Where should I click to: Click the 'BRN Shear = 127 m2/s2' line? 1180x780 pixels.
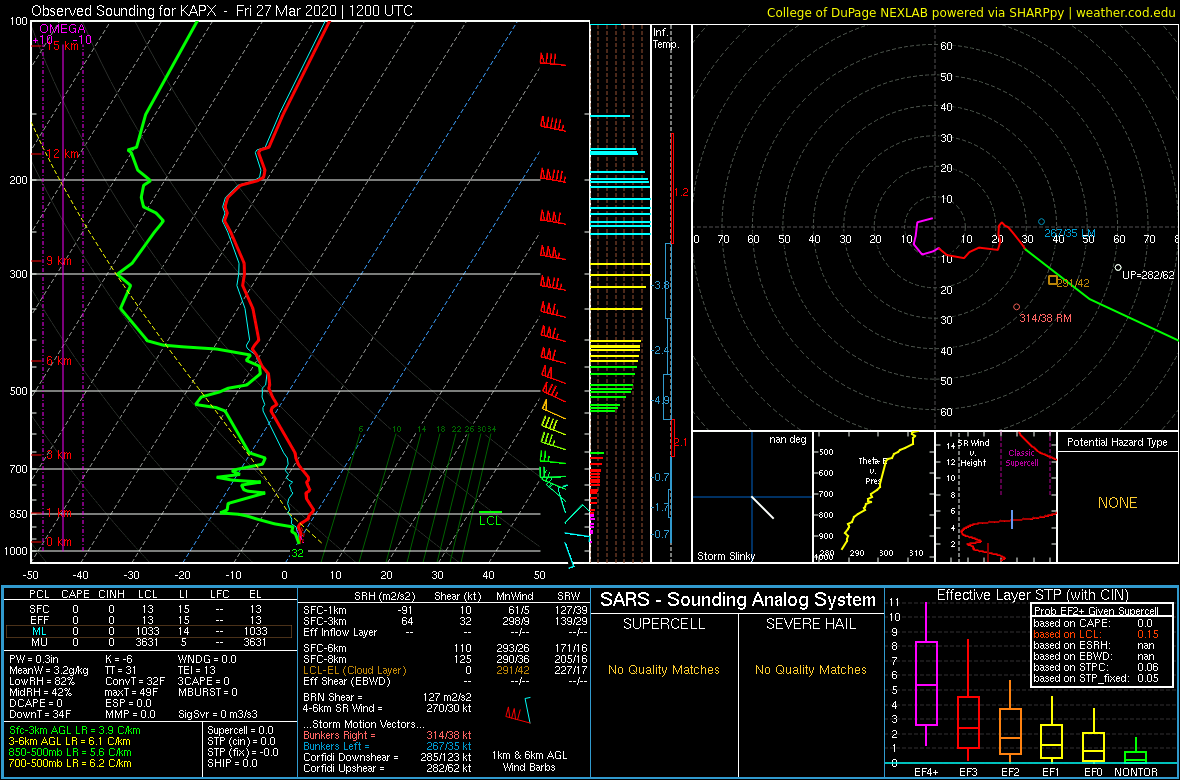point(386,697)
